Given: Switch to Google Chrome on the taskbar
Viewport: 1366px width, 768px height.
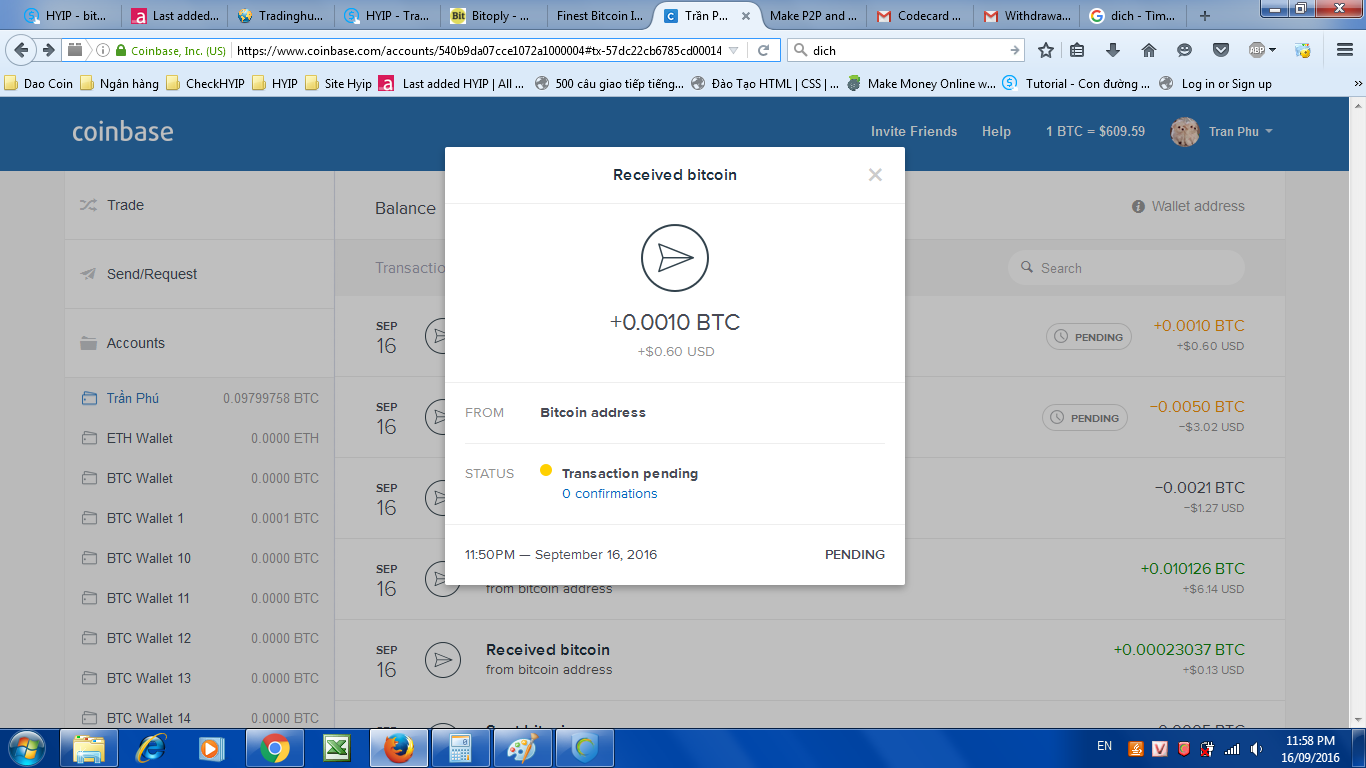Looking at the screenshot, I should (275, 748).
